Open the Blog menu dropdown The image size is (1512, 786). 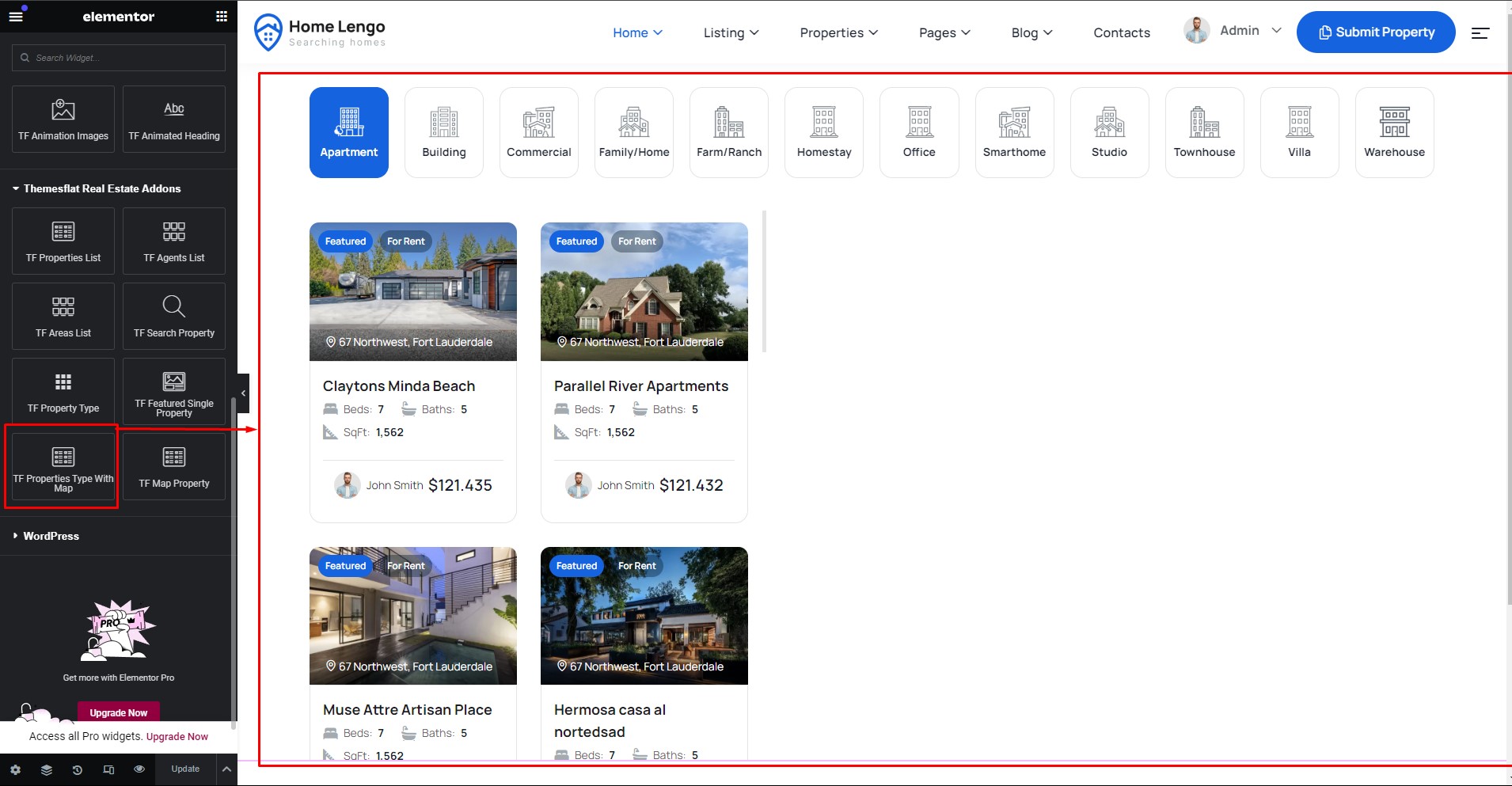(1031, 32)
